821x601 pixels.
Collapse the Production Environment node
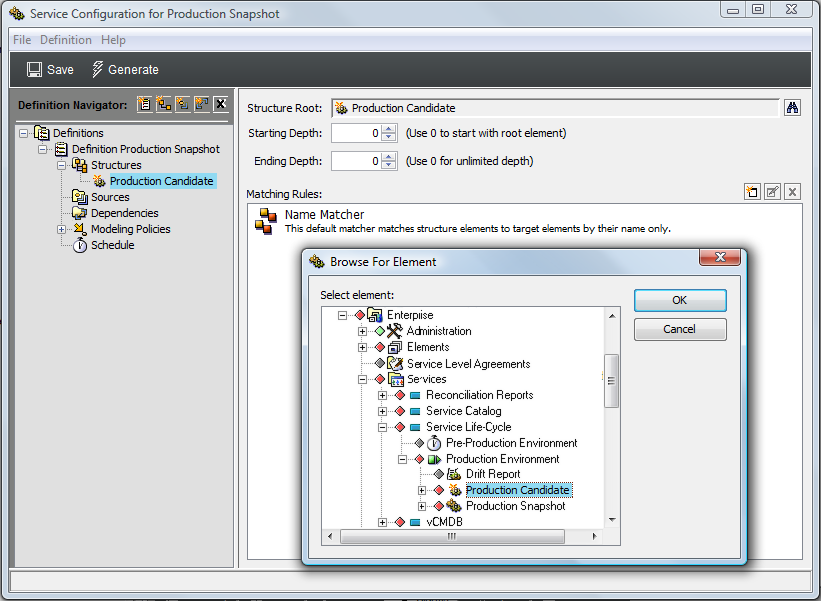(402, 460)
